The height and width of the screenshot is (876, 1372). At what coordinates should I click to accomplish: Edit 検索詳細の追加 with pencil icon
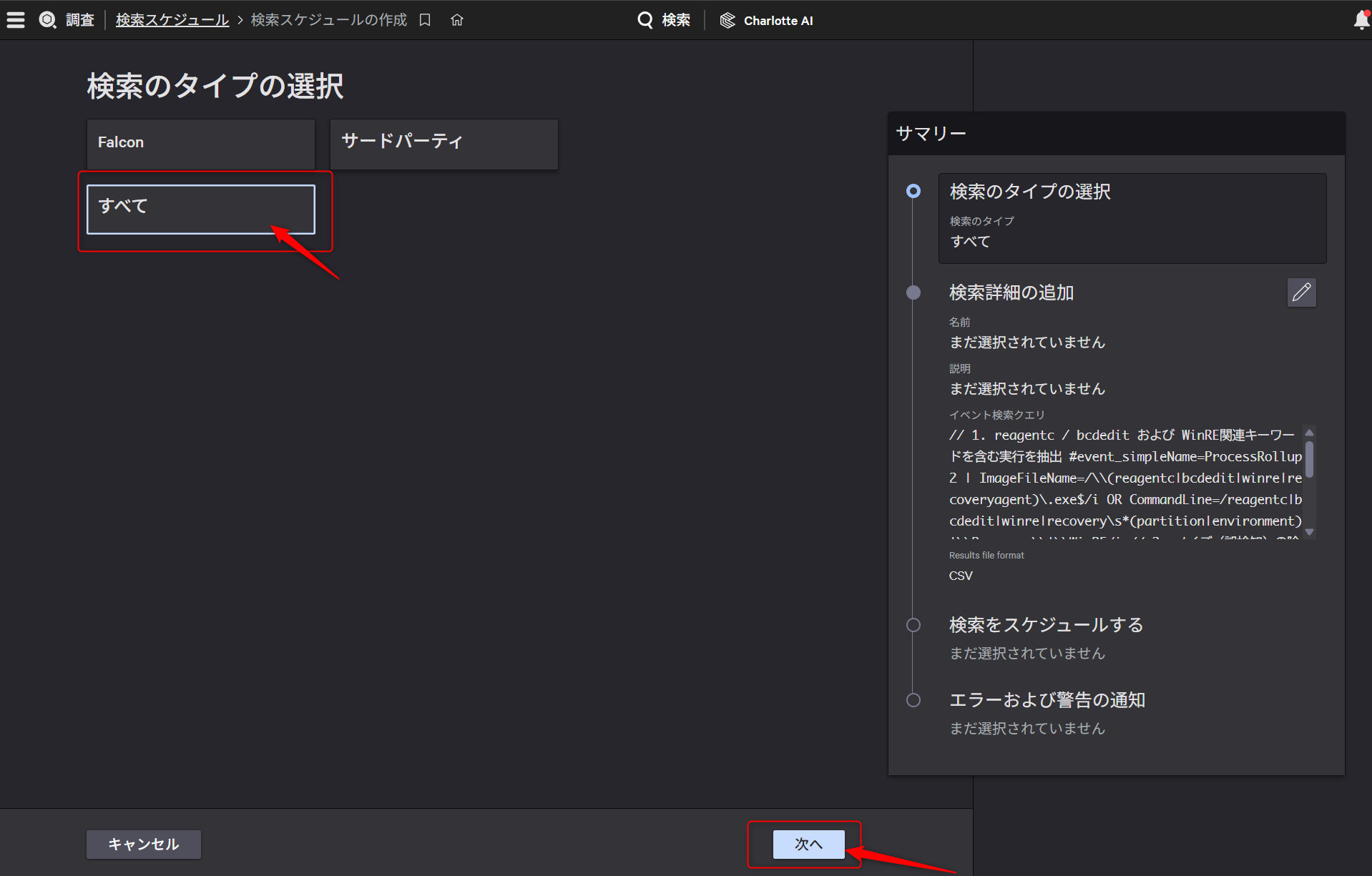point(1301,292)
